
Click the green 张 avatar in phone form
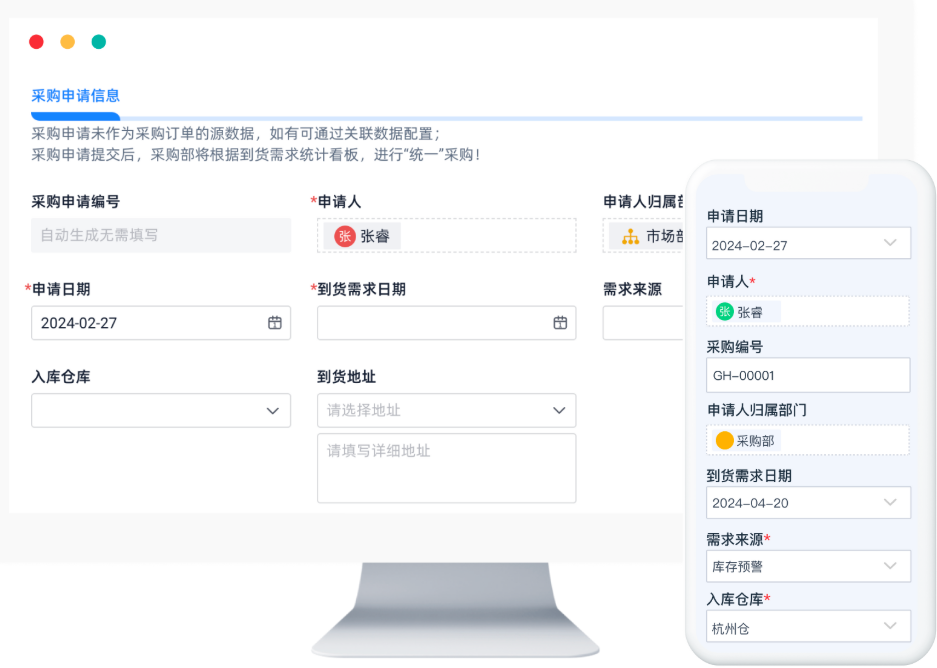(x=724, y=311)
